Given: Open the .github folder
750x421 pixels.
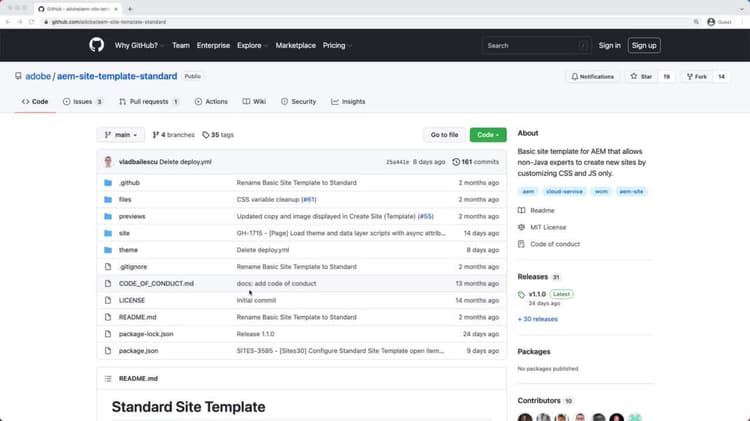Looking at the screenshot, I should click(x=129, y=183).
